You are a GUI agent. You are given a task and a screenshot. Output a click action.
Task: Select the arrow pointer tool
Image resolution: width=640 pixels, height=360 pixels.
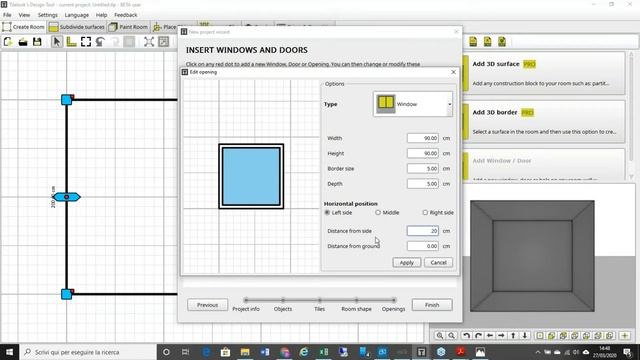[57, 42]
